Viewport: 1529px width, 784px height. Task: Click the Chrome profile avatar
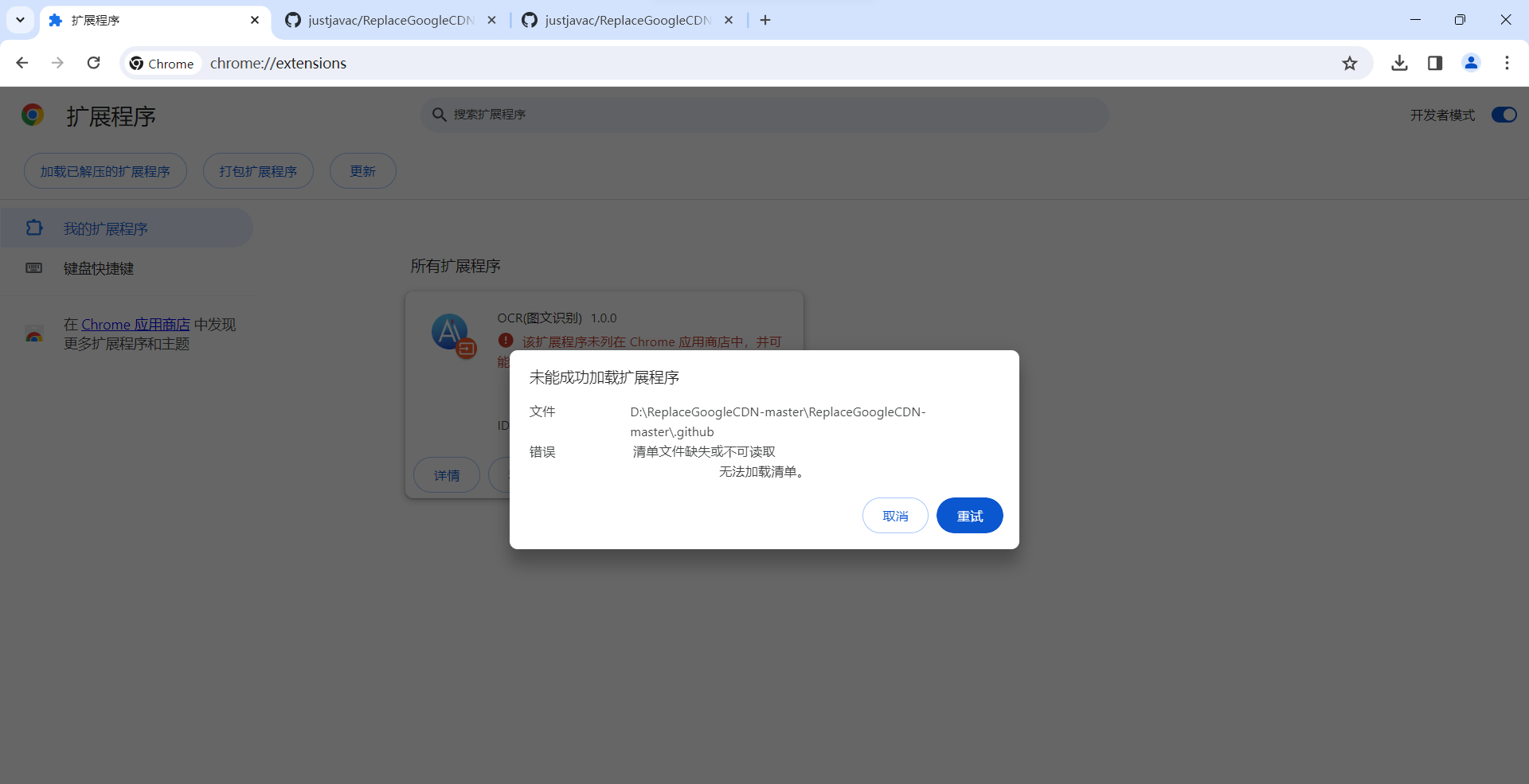click(1471, 63)
